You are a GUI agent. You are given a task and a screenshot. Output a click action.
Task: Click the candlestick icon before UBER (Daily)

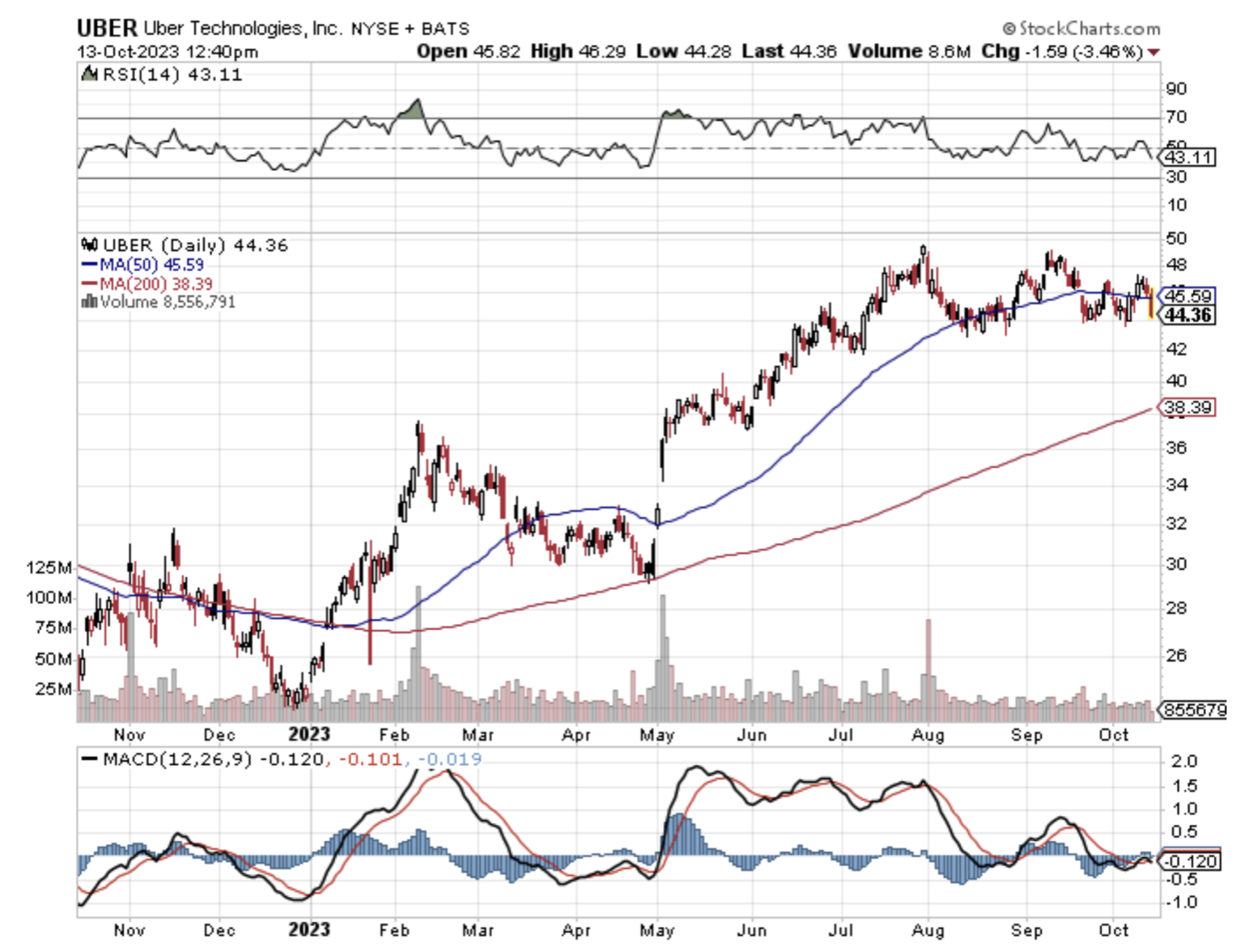[90, 245]
